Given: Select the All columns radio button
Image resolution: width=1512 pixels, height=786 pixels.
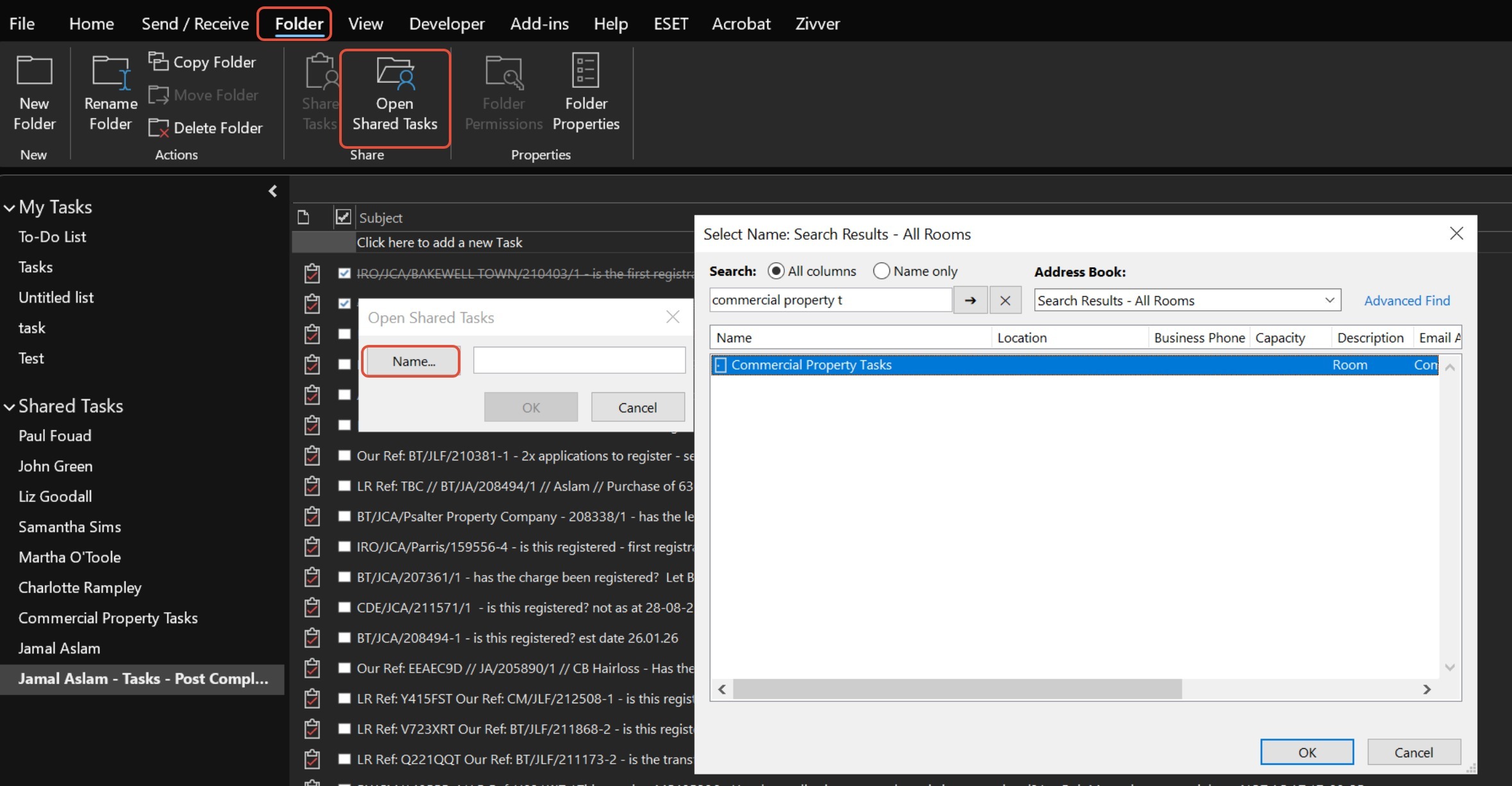Looking at the screenshot, I should (x=776, y=271).
